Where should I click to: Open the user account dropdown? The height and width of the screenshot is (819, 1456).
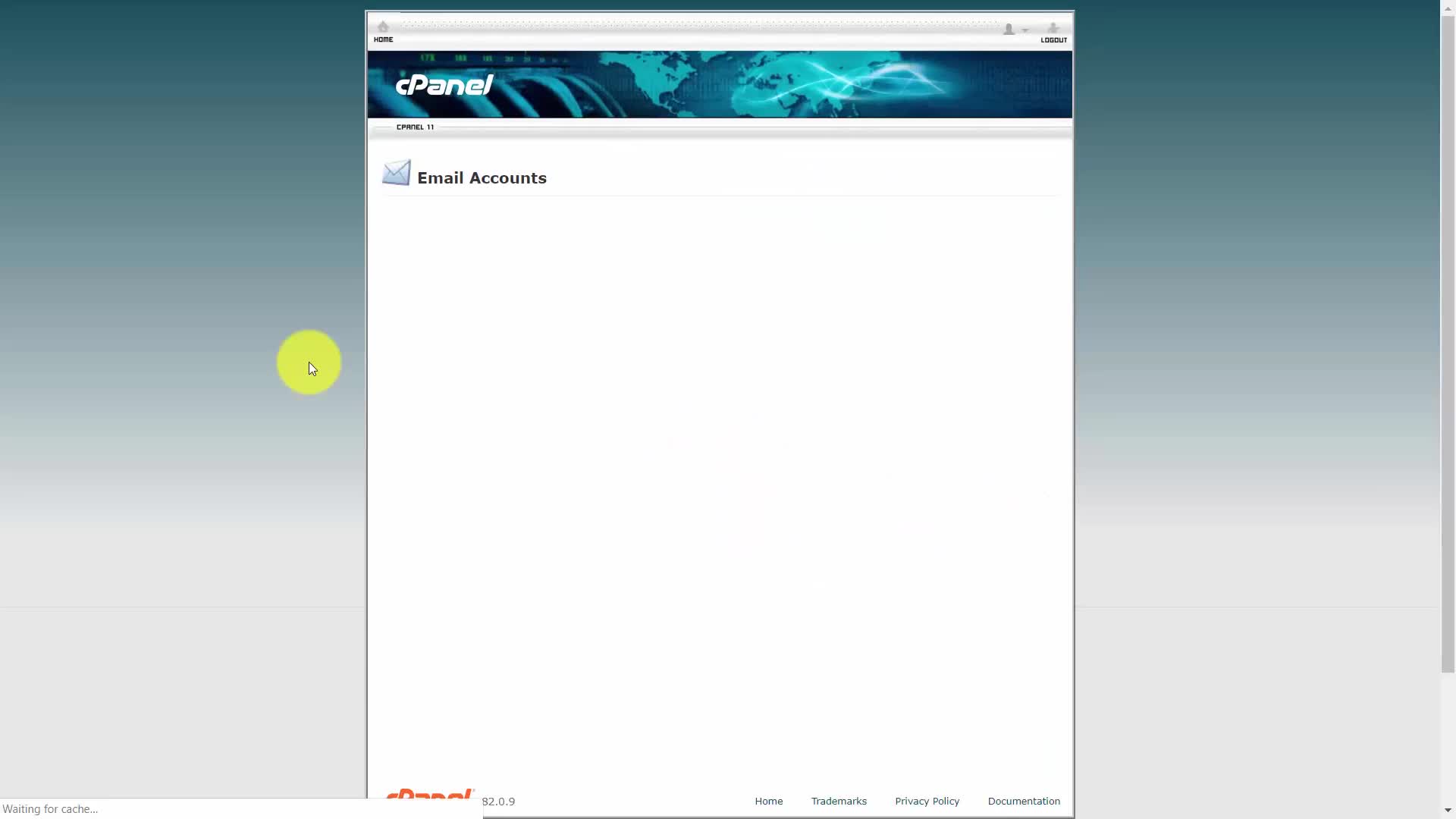point(1015,30)
